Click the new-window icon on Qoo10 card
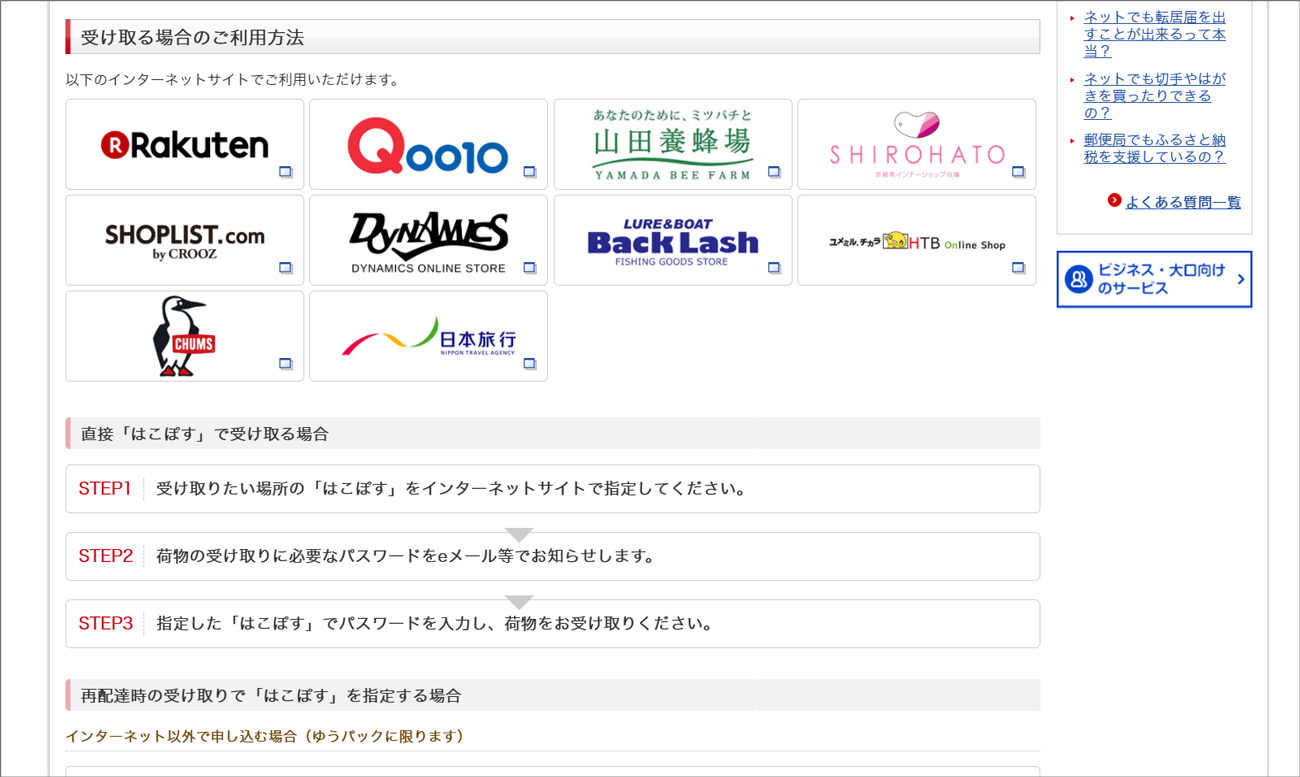 pyautogui.click(x=530, y=172)
